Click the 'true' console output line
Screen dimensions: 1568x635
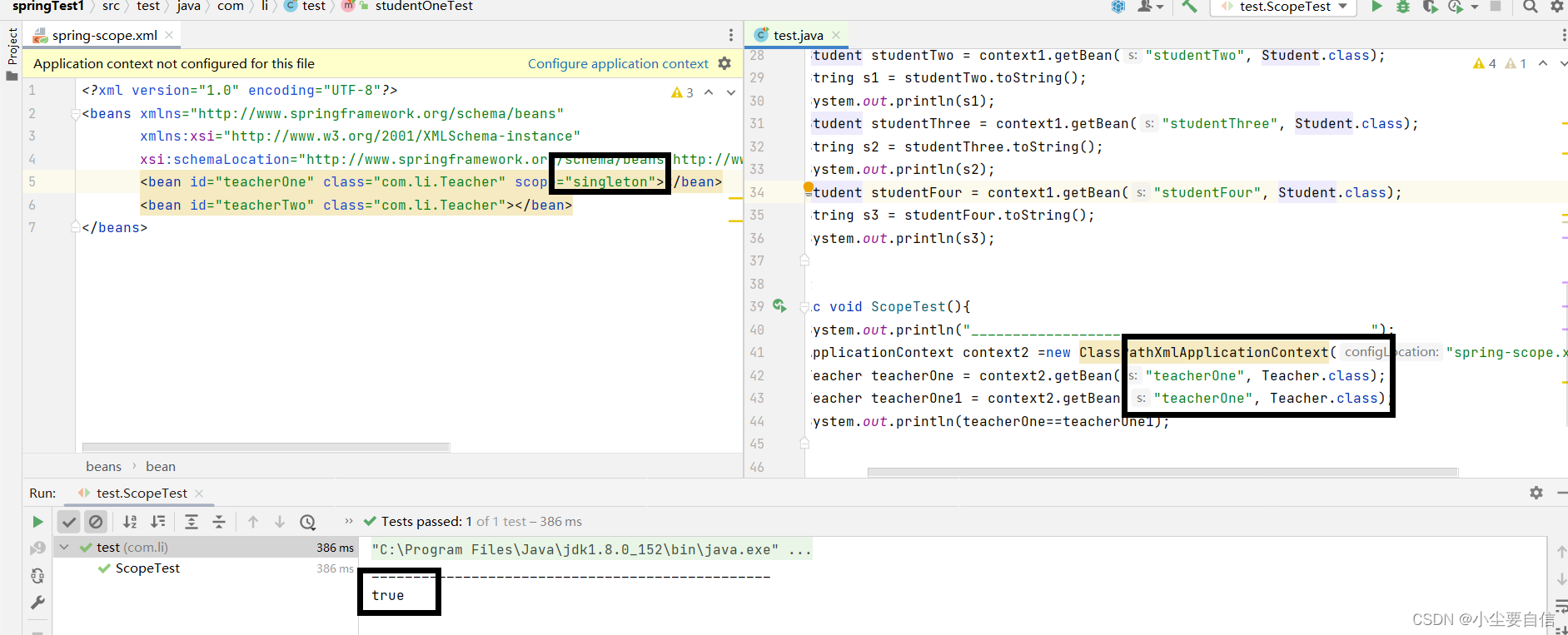(388, 595)
